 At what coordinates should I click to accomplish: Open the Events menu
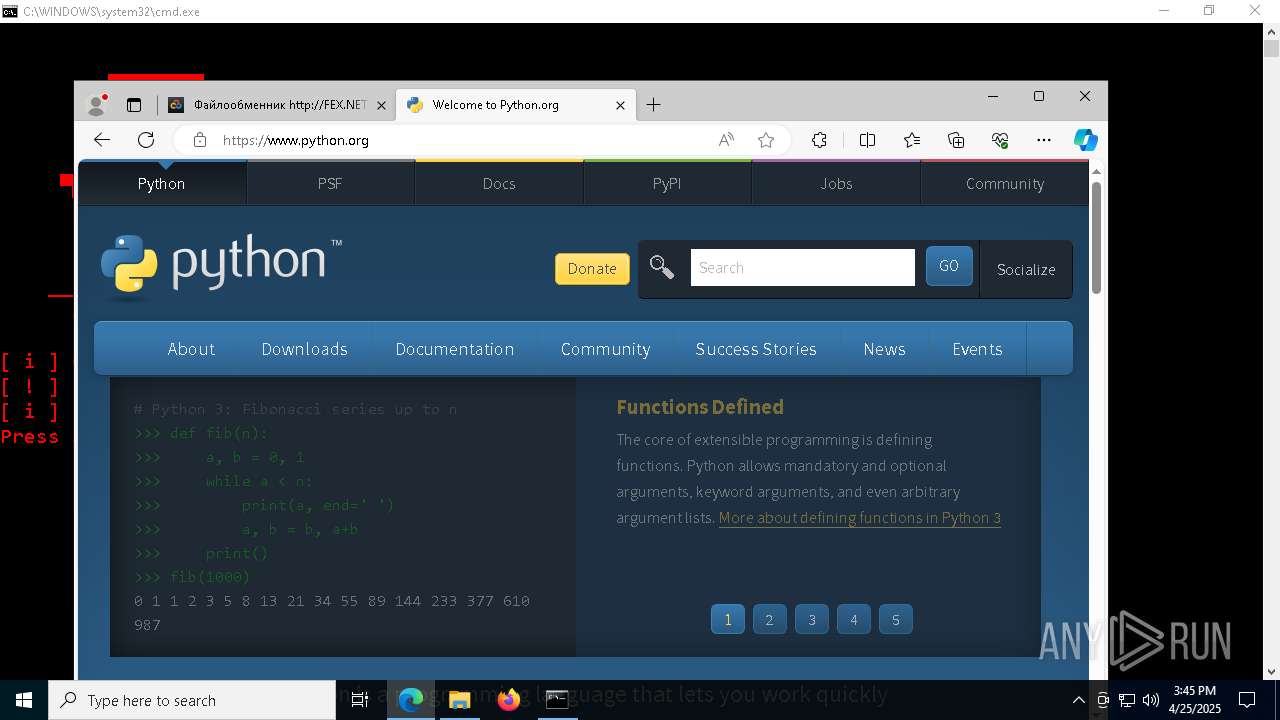click(977, 349)
